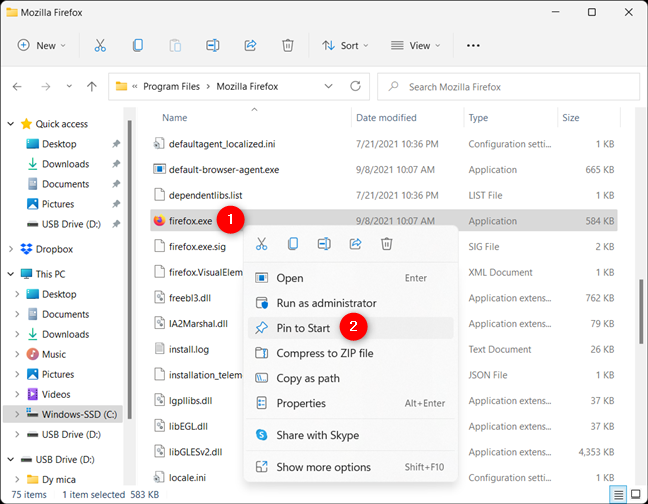Select the locale.ini file
Image resolution: width=648 pixels, height=504 pixels.
pos(187,478)
